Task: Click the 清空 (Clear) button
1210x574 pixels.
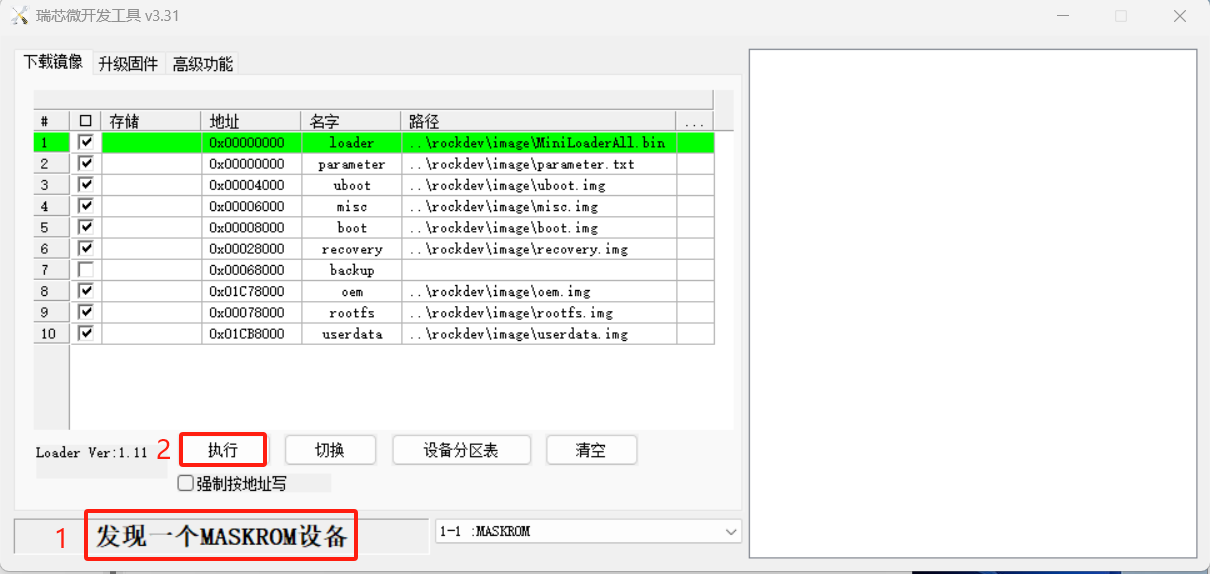Action: coord(591,450)
